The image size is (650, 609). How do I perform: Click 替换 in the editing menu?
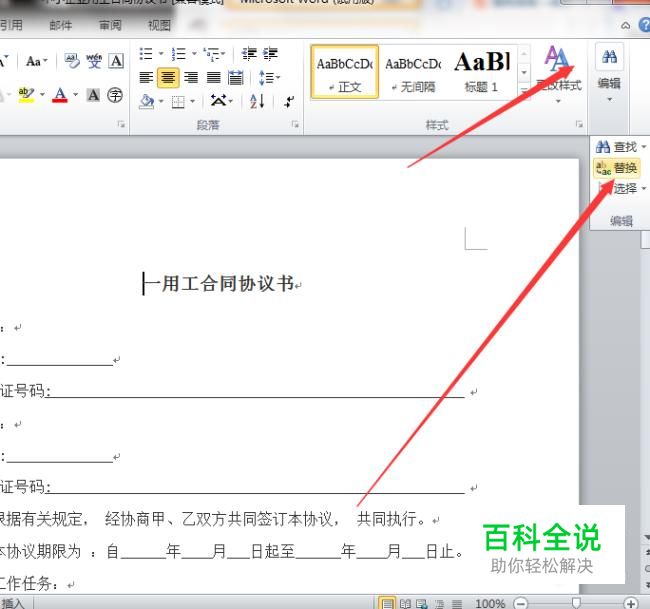point(617,168)
